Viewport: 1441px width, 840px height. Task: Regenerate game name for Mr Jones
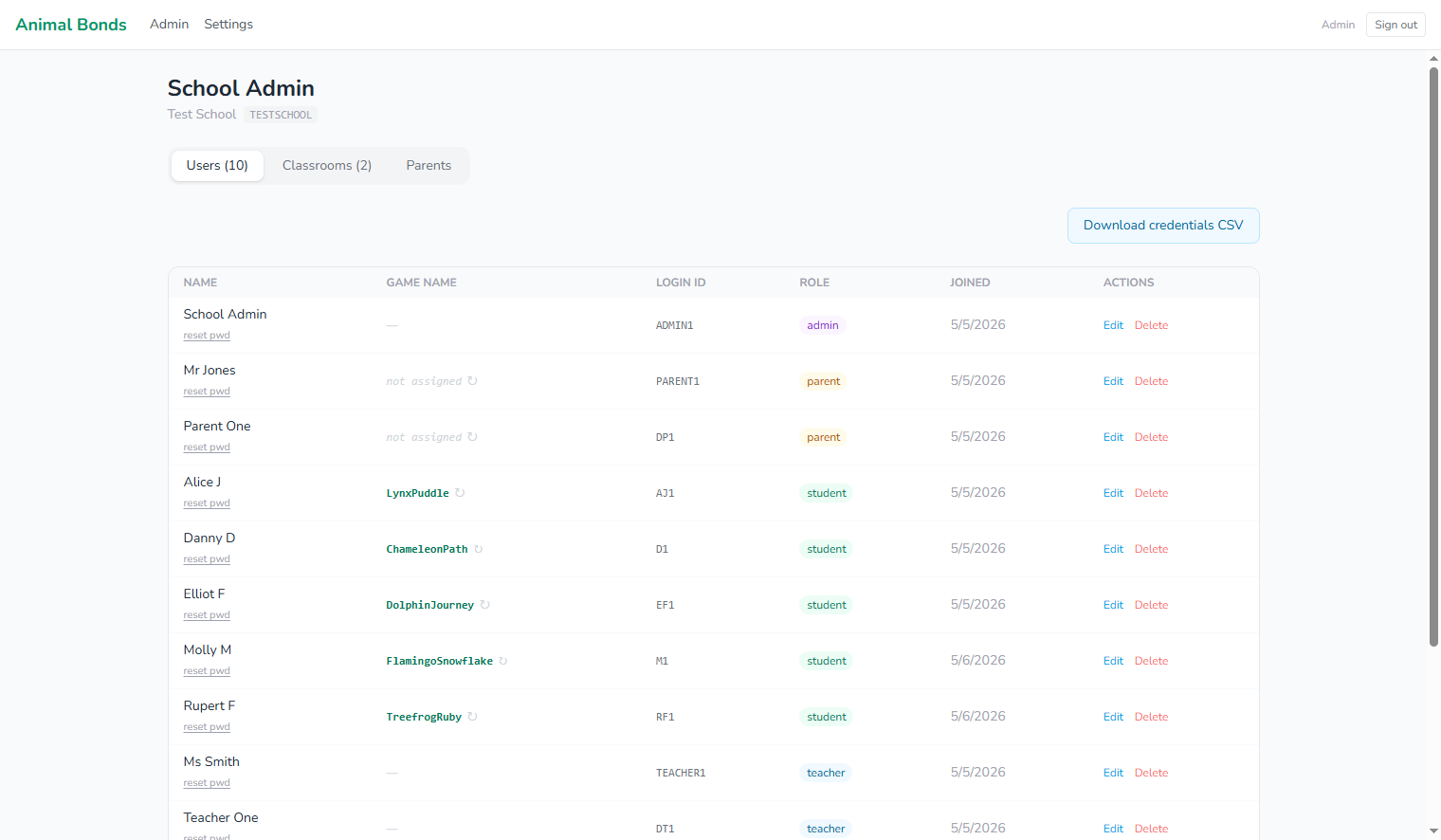pos(472,381)
